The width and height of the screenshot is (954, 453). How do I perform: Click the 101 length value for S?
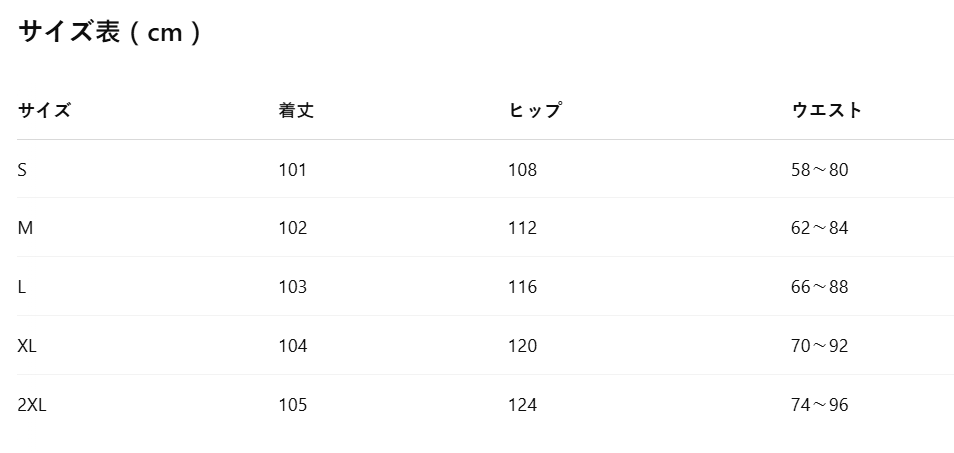293,170
